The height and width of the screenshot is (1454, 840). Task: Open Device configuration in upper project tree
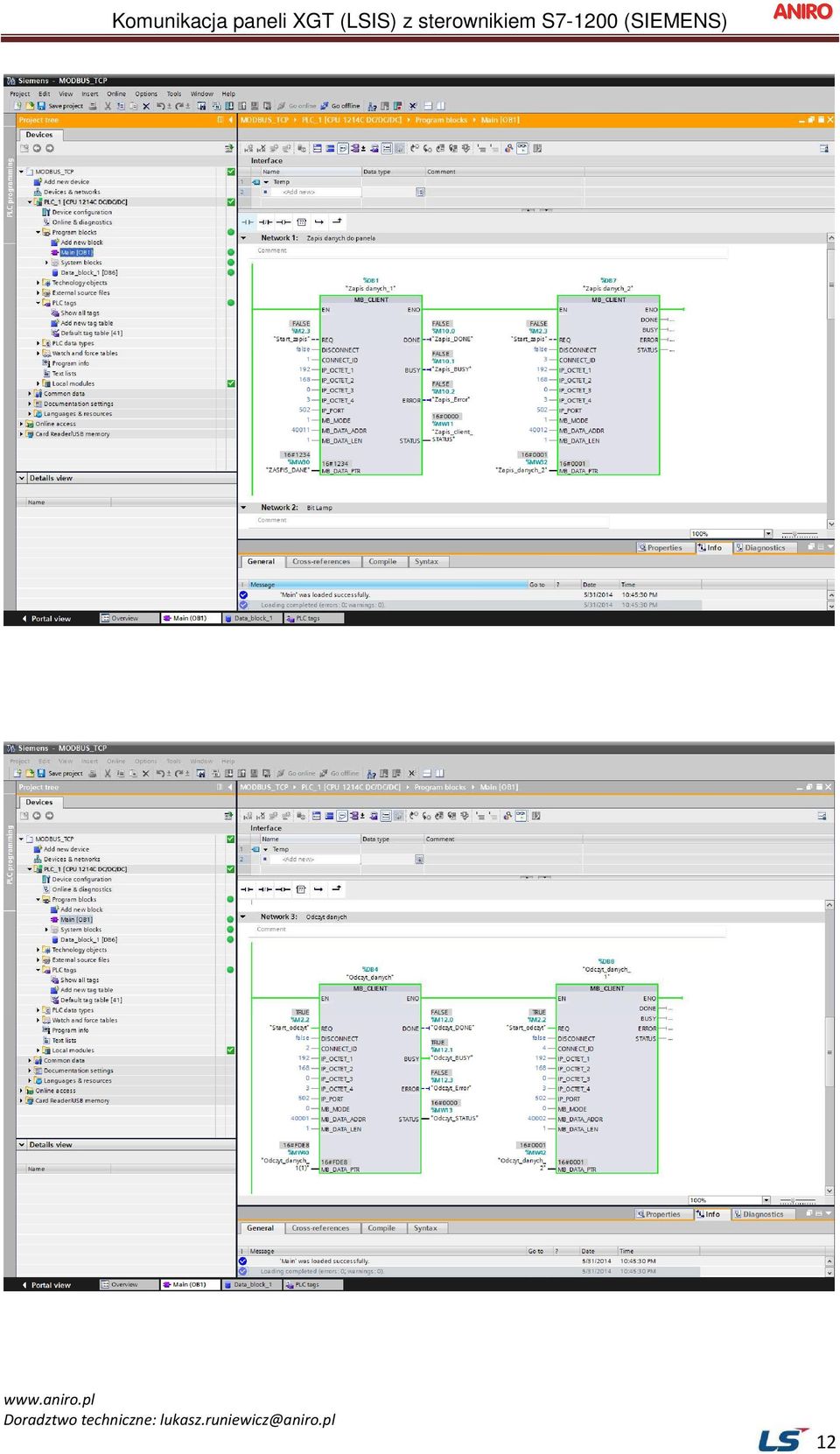click(81, 212)
